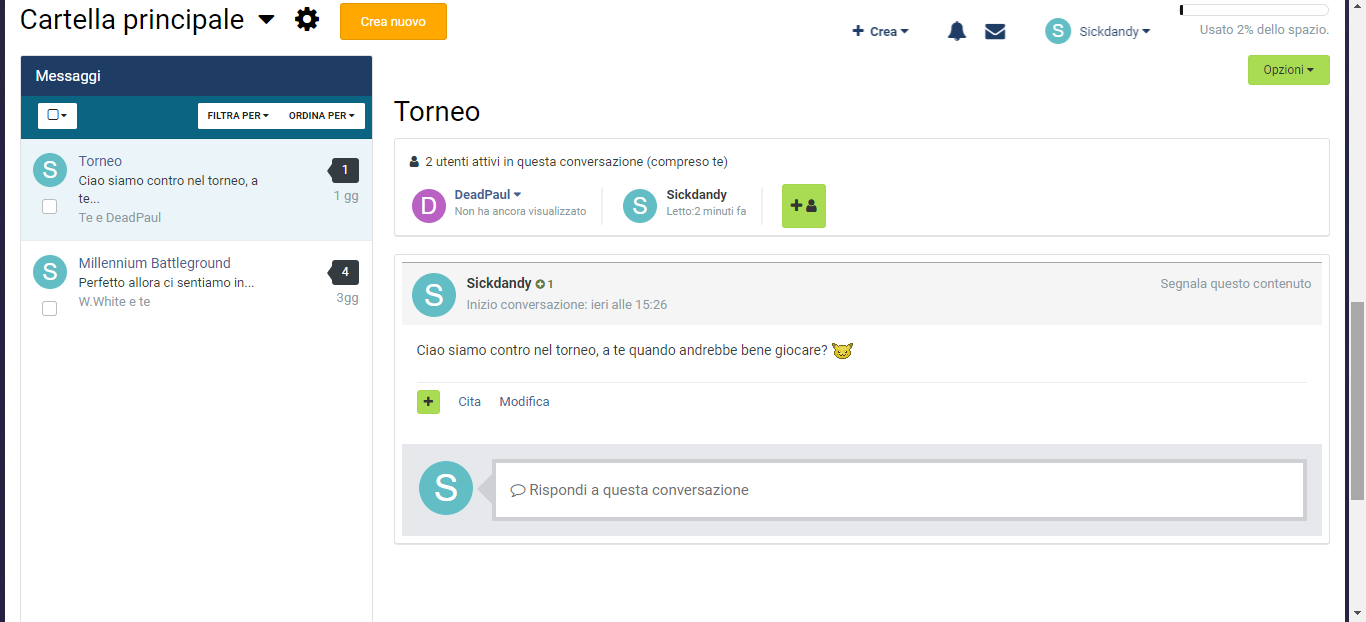
Task: Click the Segnala questo contenuto link
Action: point(1235,284)
